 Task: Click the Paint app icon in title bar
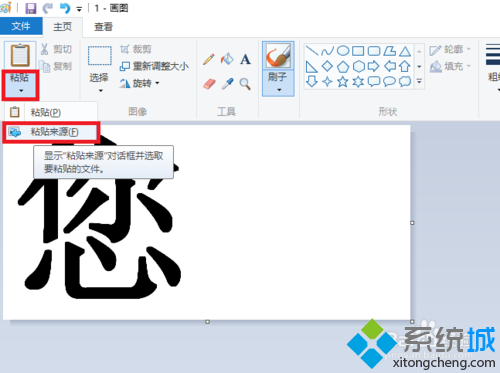[6, 7]
